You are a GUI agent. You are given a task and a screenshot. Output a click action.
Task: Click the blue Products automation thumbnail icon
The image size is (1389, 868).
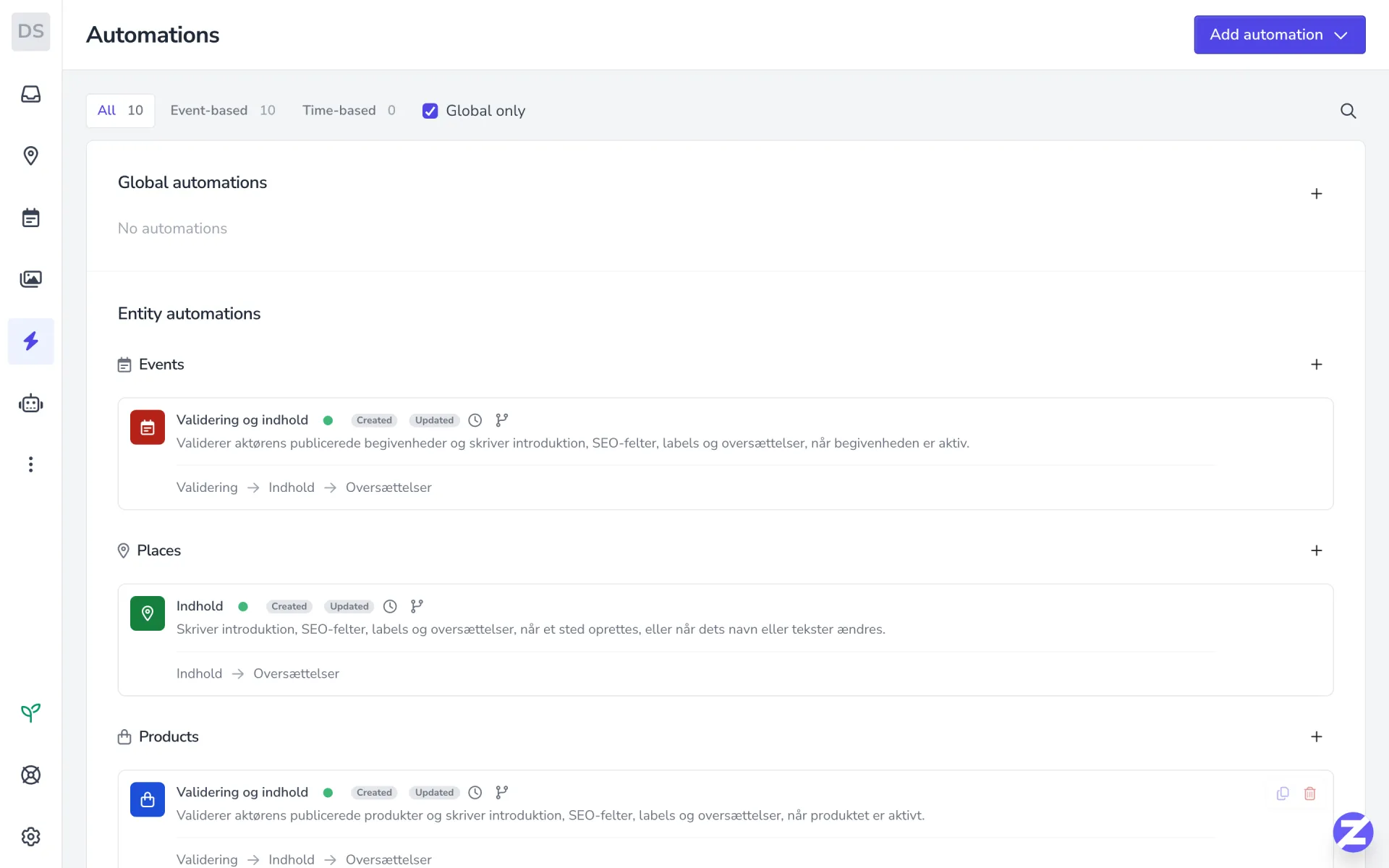(148, 799)
